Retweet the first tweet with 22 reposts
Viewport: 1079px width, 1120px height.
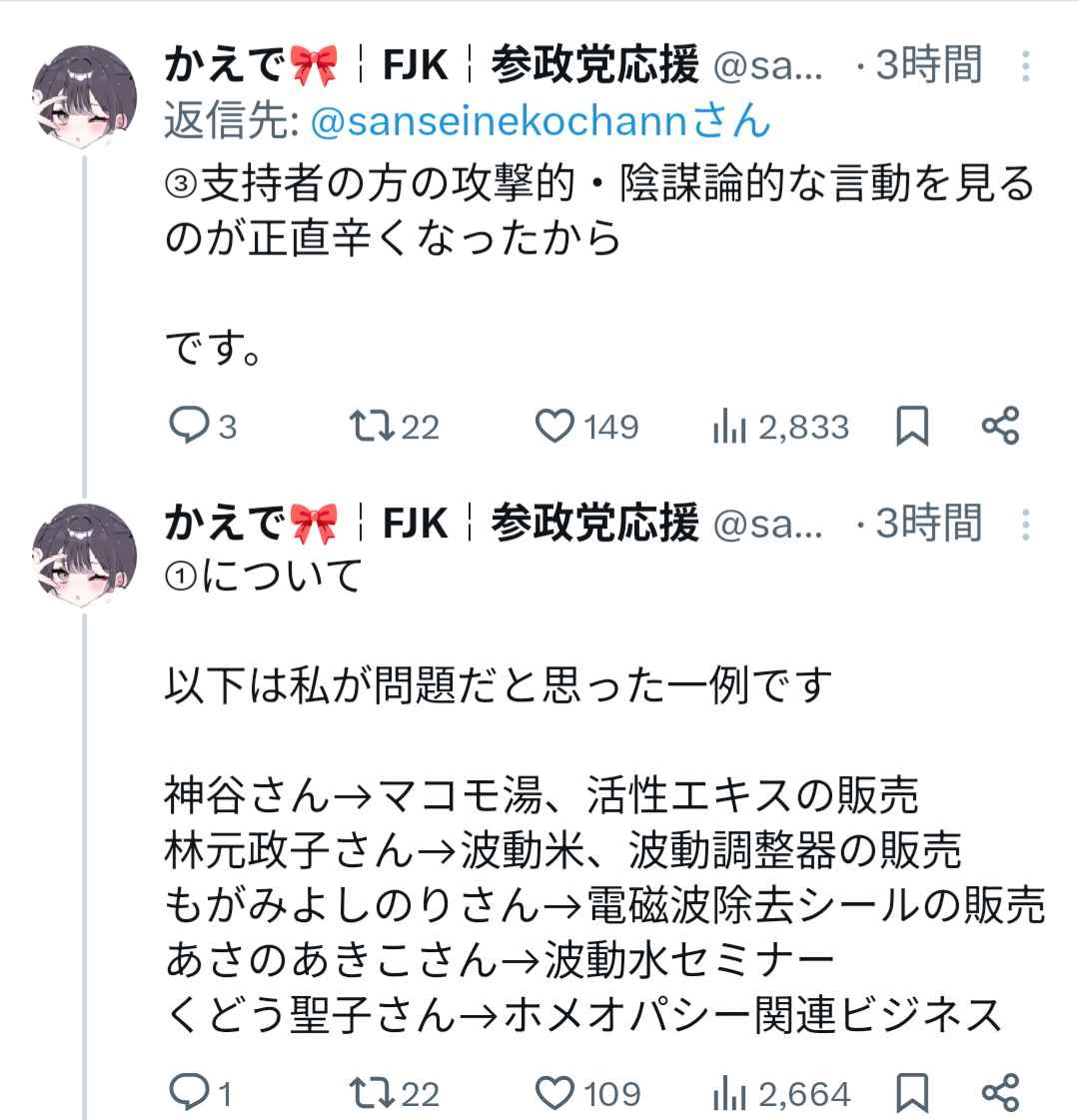[374, 427]
